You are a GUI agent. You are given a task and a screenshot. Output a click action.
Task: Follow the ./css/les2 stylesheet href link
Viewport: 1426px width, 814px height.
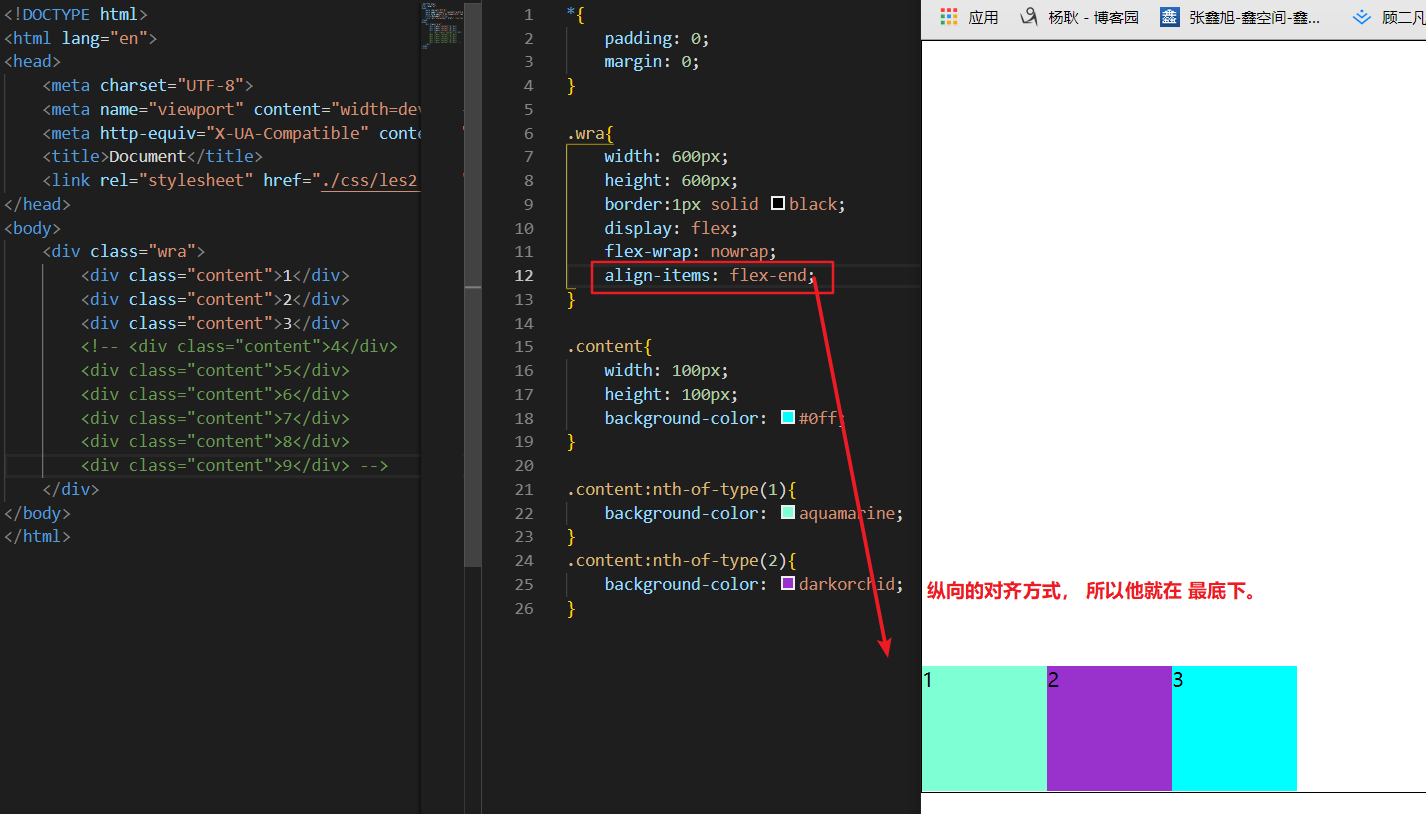pyautogui.click(x=368, y=181)
